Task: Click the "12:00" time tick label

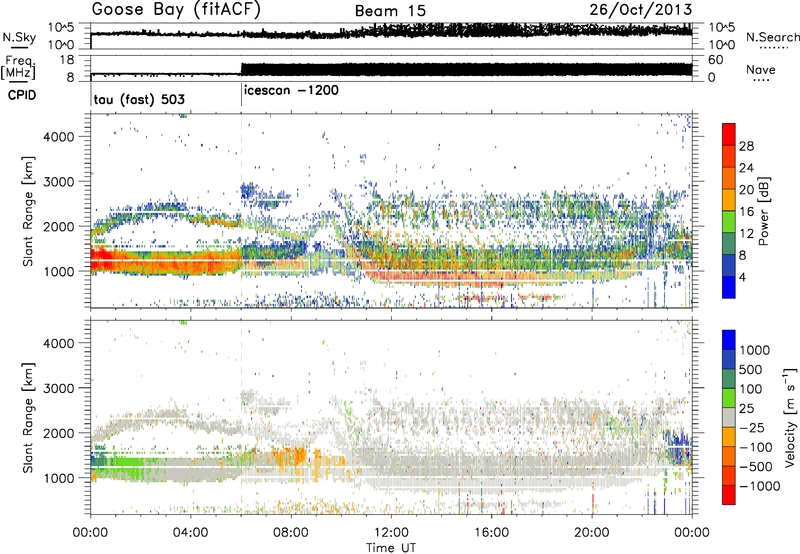Action: pos(391,533)
